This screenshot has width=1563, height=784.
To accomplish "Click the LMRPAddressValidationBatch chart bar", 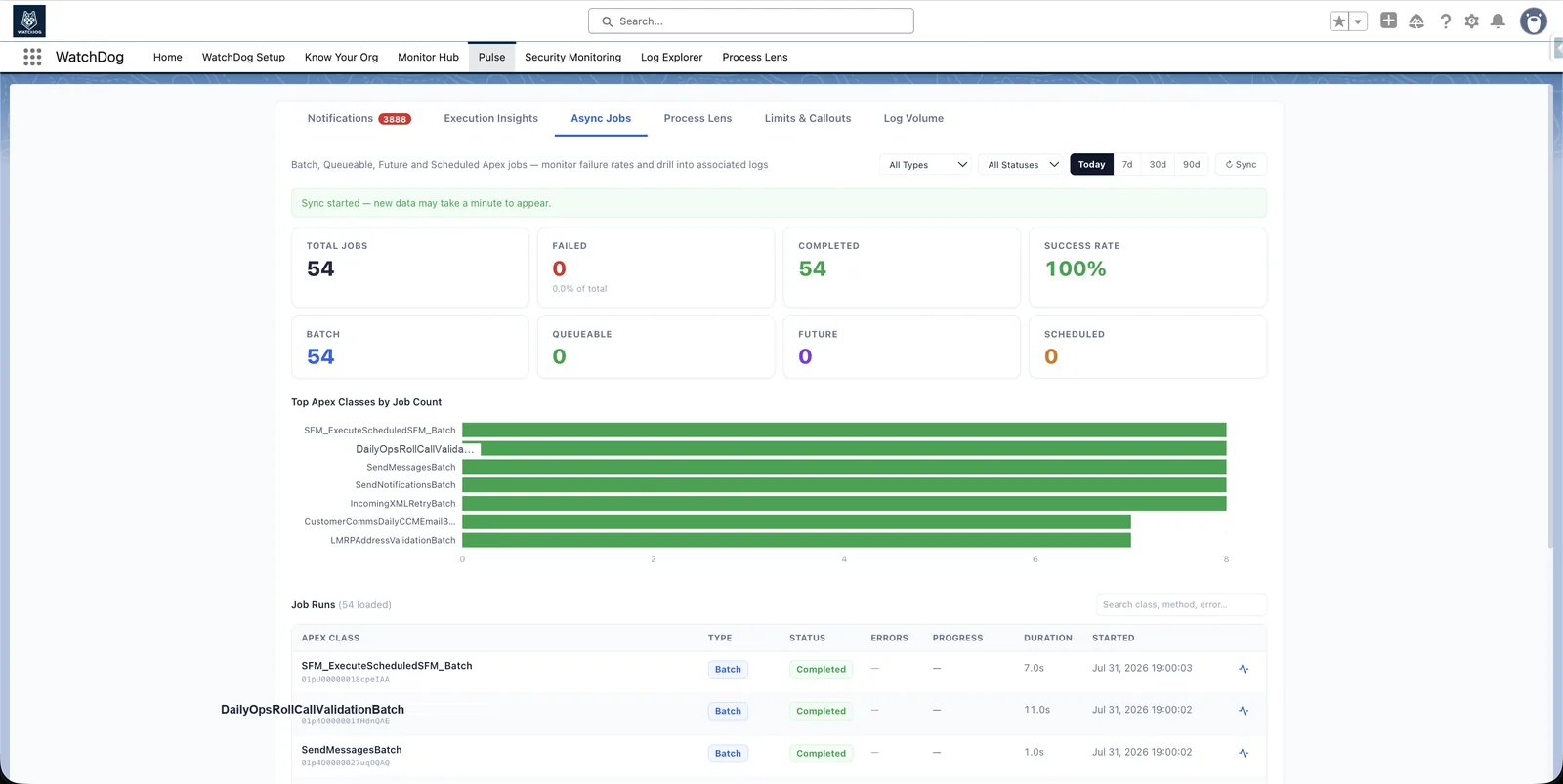I will pyautogui.click(x=796, y=540).
